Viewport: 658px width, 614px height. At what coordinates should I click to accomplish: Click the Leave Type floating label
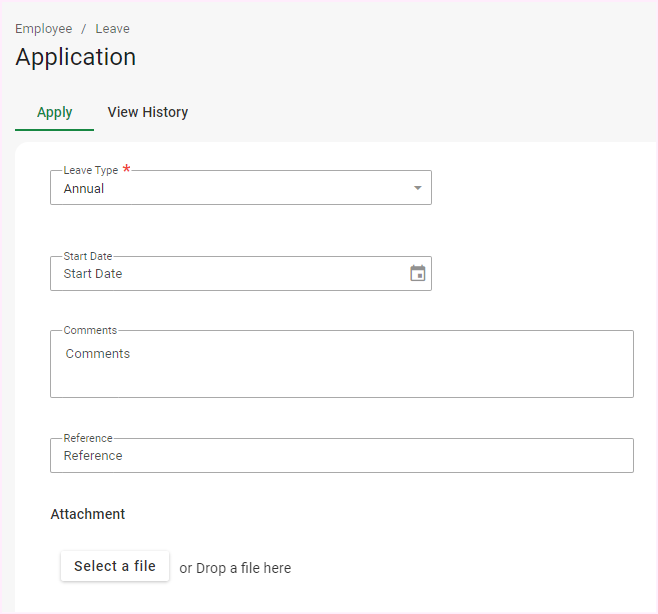point(90,171)
